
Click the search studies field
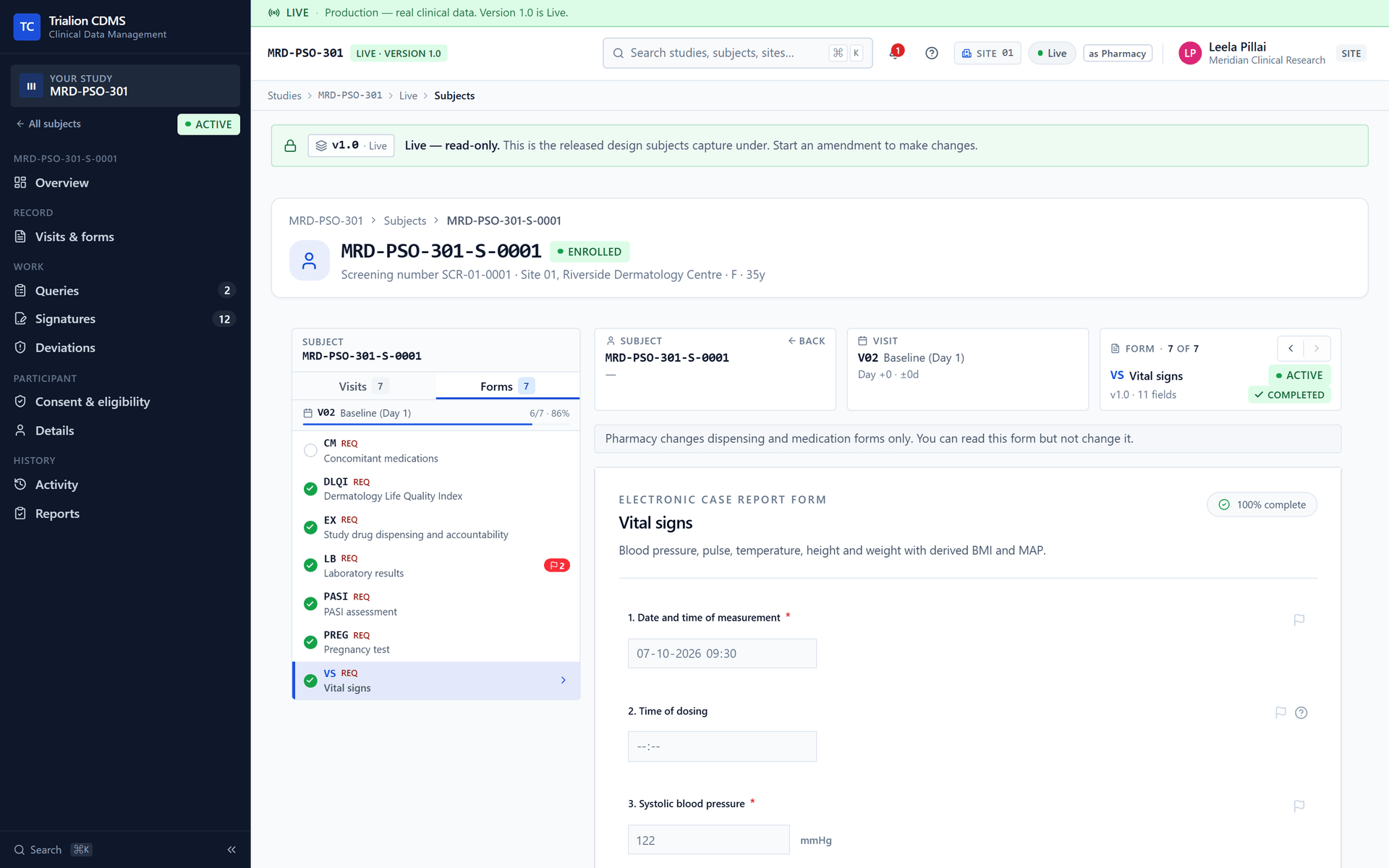point(737,53)
